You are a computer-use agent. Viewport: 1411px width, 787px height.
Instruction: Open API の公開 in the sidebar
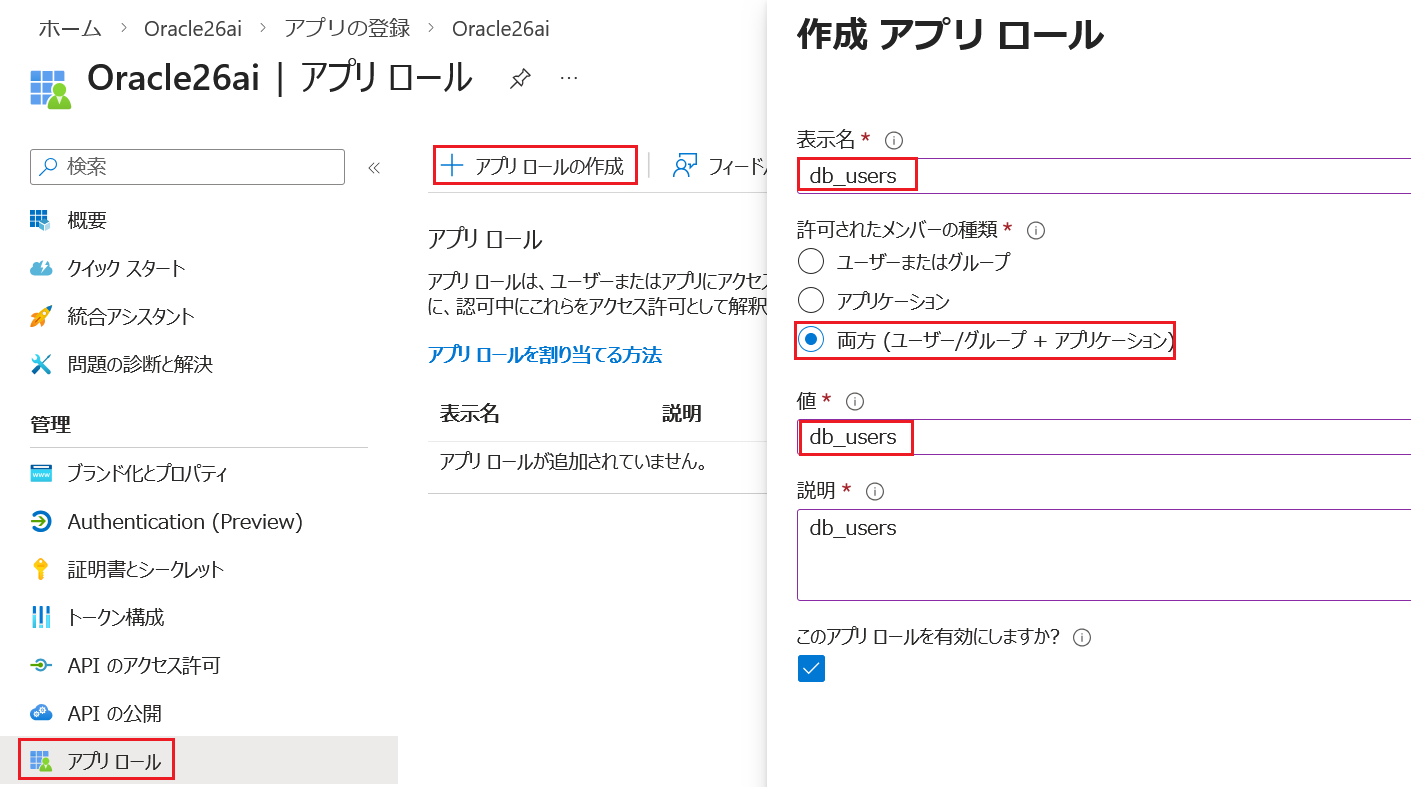tap(115, 713)
